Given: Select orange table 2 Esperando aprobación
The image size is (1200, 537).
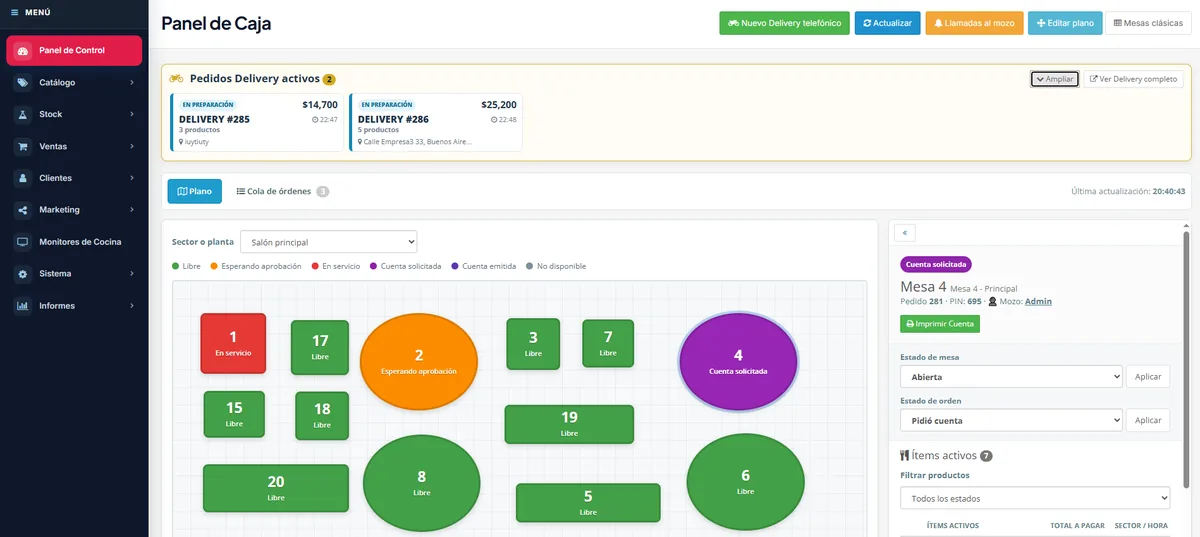Looking at the screenshot, I should [x=419, y=361].
